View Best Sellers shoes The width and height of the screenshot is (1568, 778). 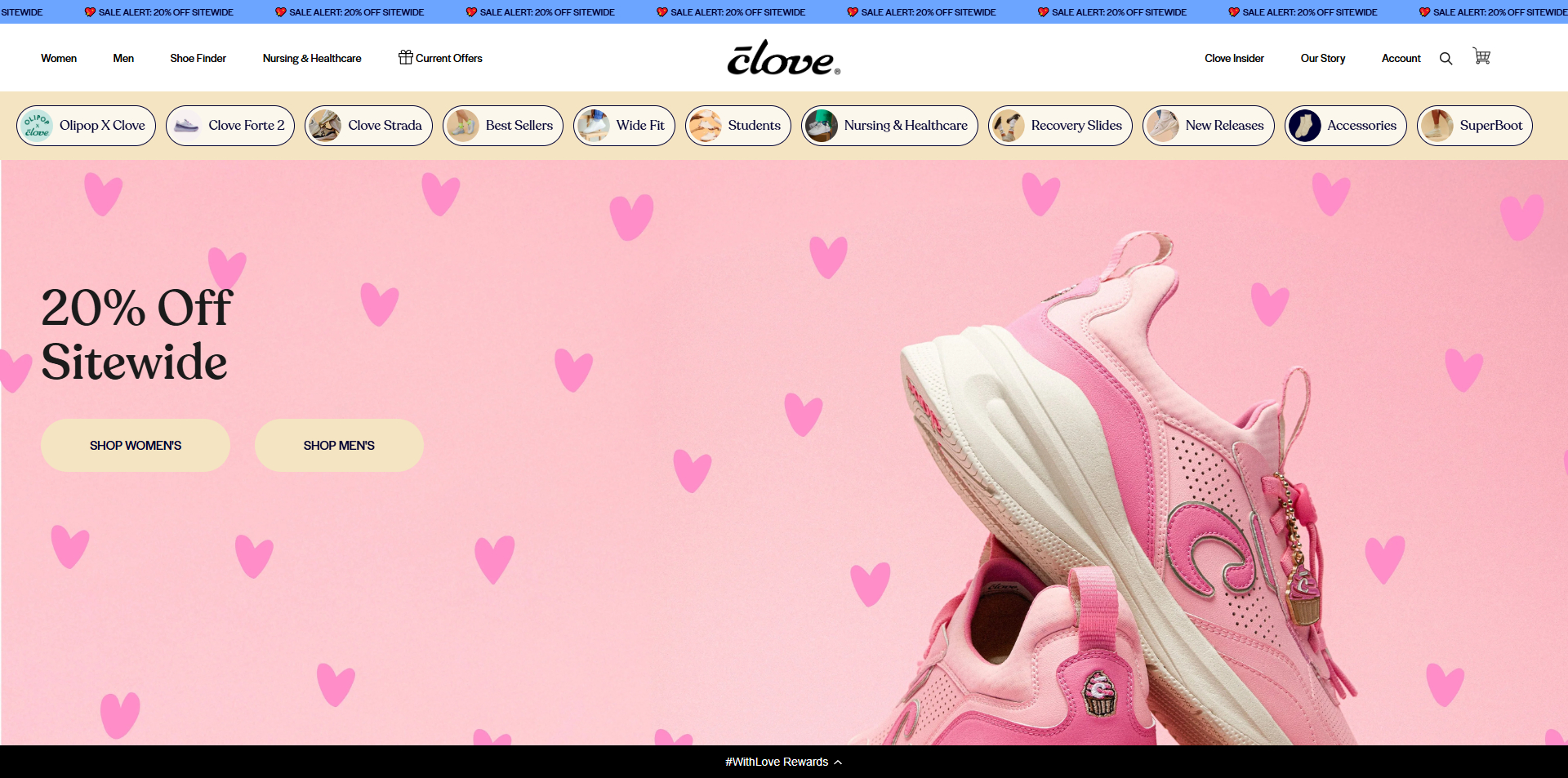tap(502, 125)
